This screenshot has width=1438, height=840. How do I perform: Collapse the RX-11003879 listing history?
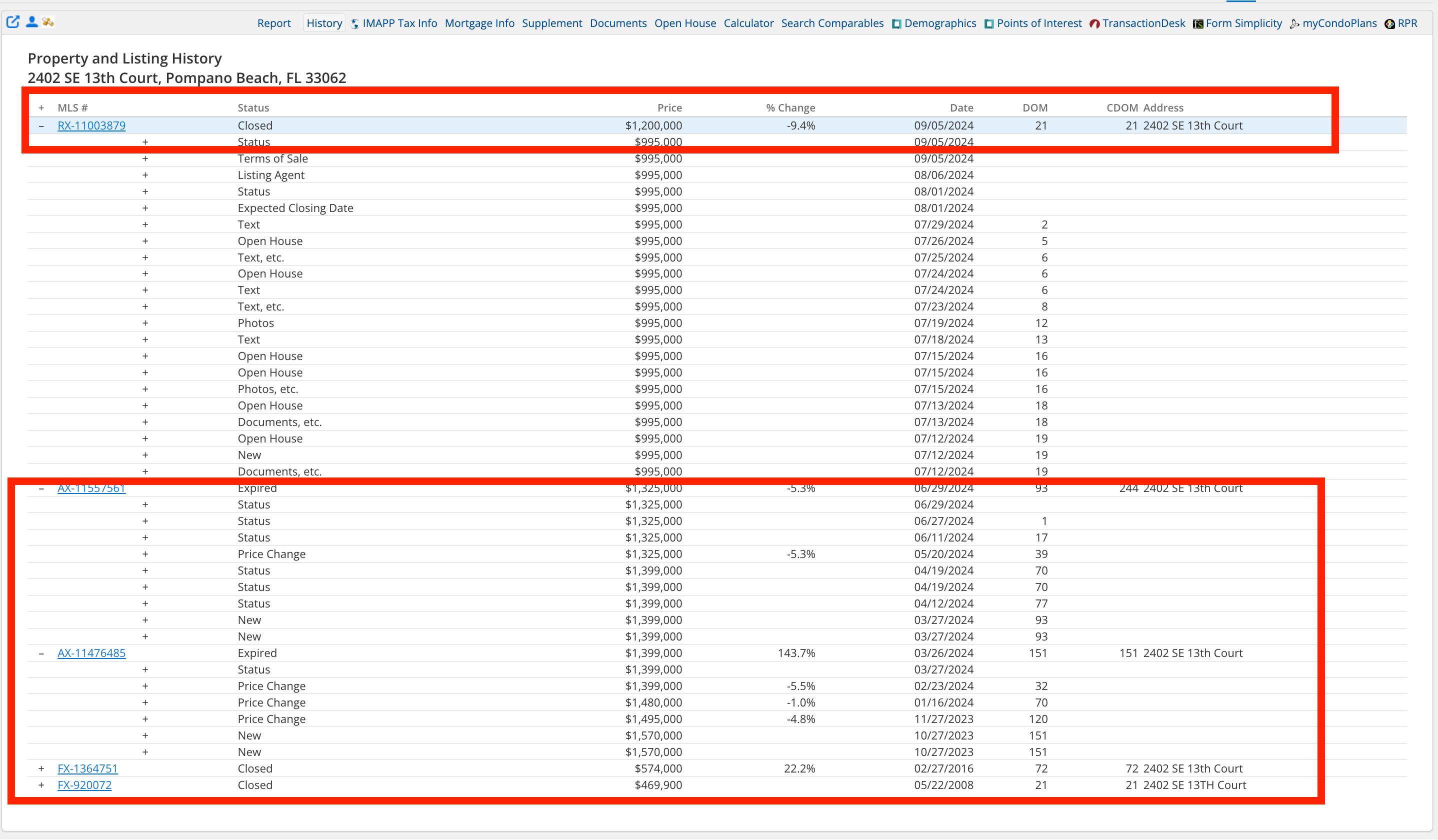(41, 125)
